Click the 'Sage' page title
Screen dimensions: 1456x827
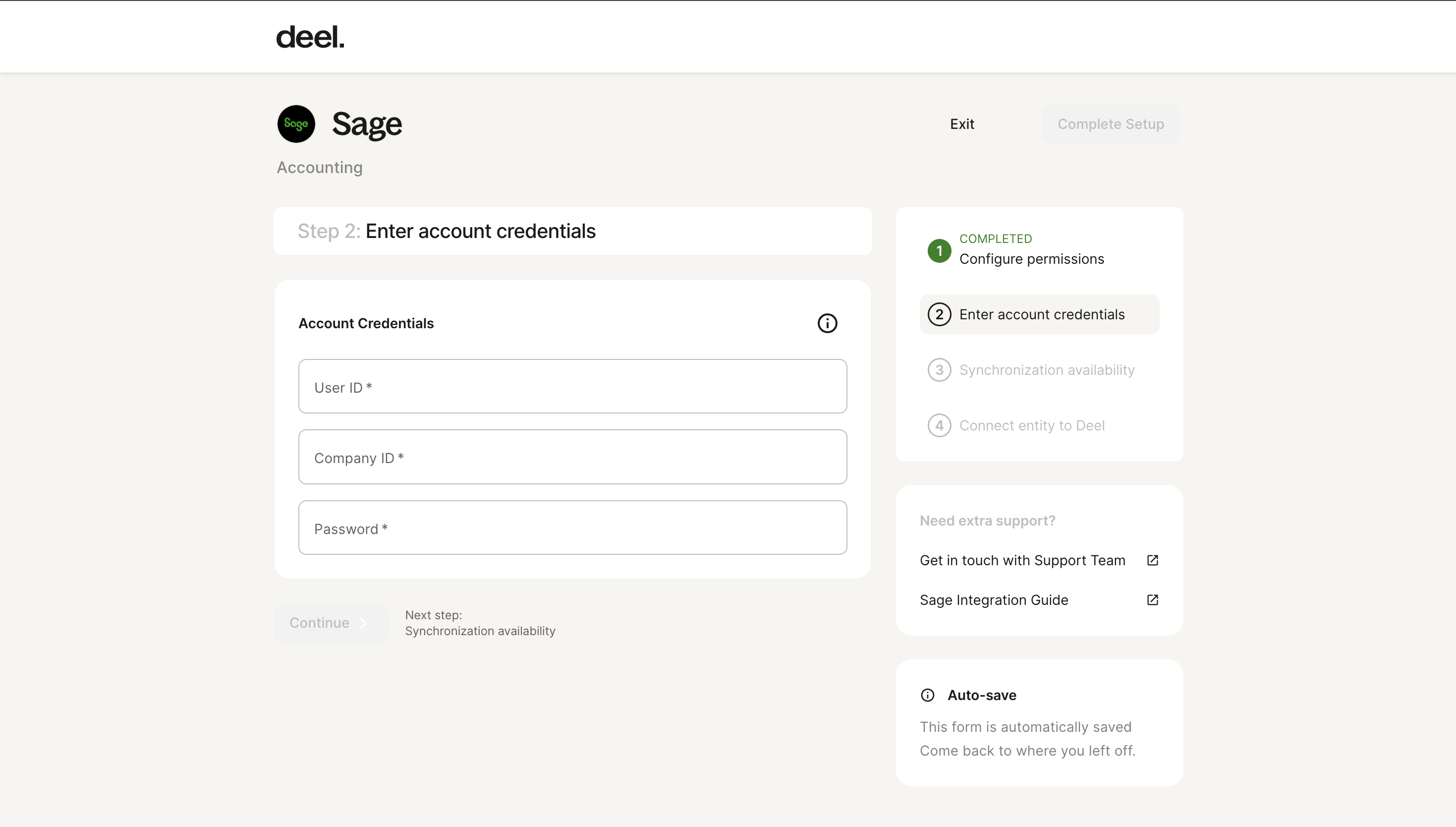(x=367, y=124)
